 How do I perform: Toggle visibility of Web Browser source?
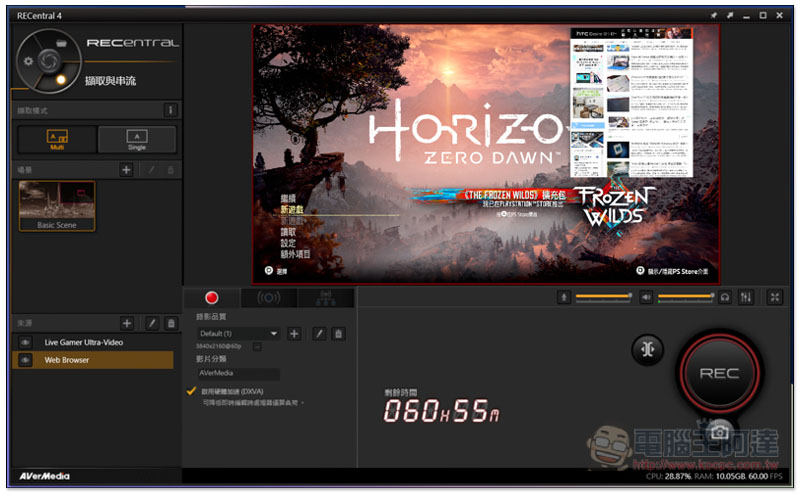(x=25, y=360)
